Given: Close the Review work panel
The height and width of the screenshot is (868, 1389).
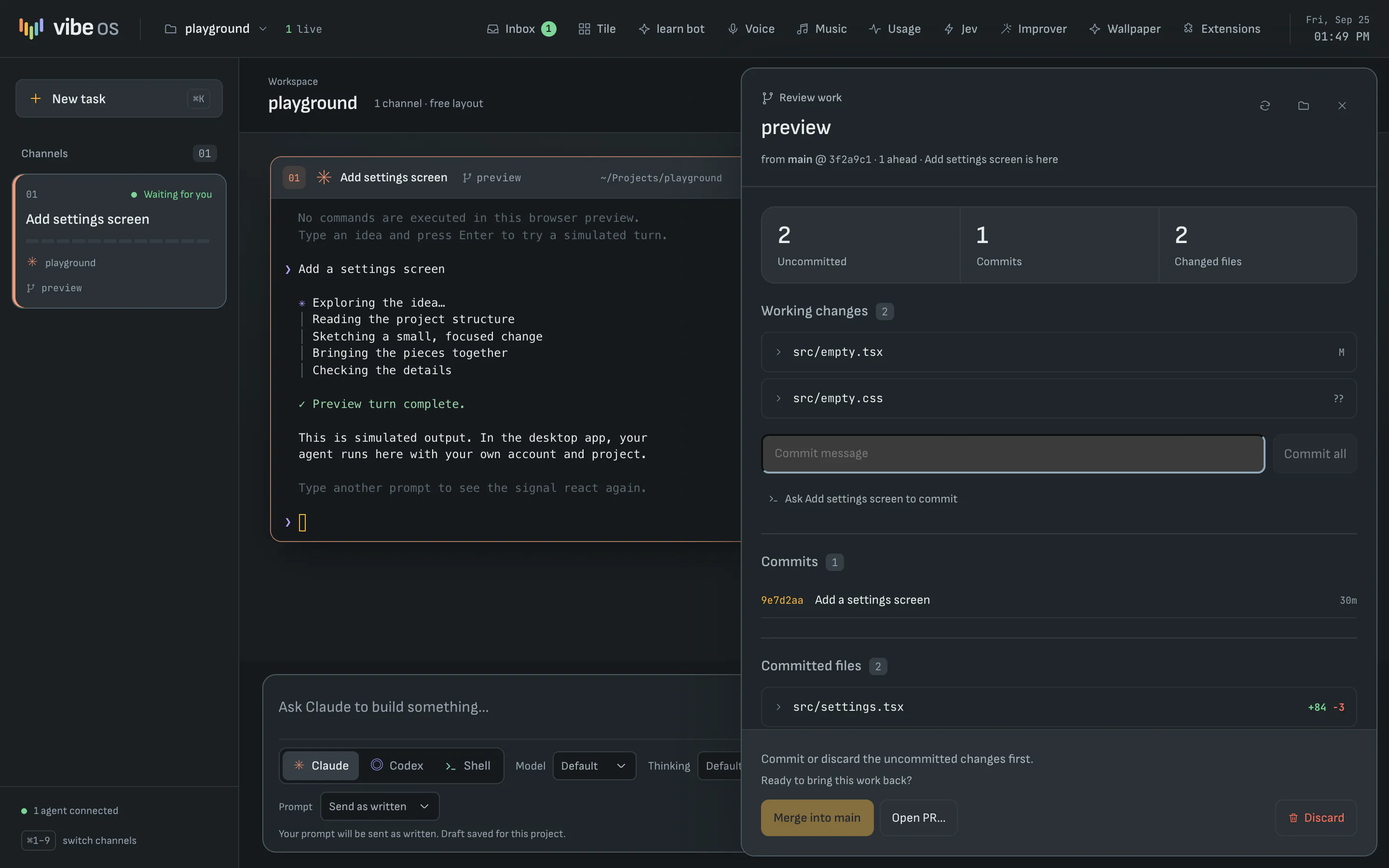Looking at the screenshot, I should 1342,106.
